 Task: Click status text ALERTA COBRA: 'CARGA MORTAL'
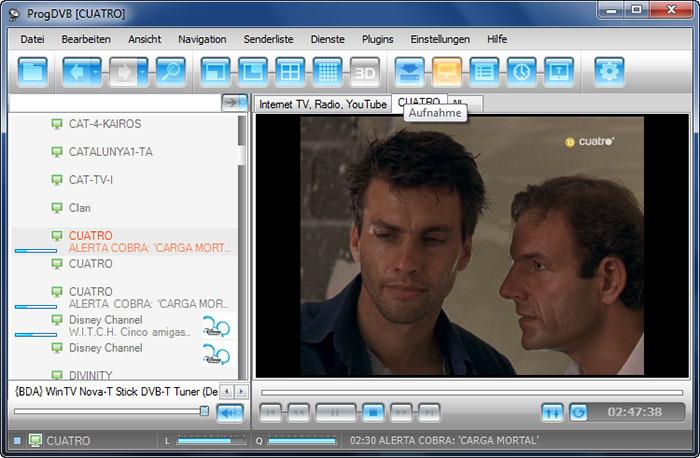point(459,441)
